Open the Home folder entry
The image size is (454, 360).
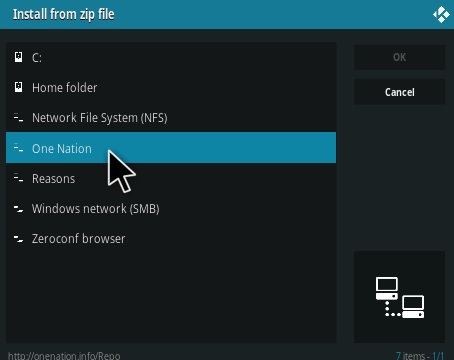[x=171, y=87]
